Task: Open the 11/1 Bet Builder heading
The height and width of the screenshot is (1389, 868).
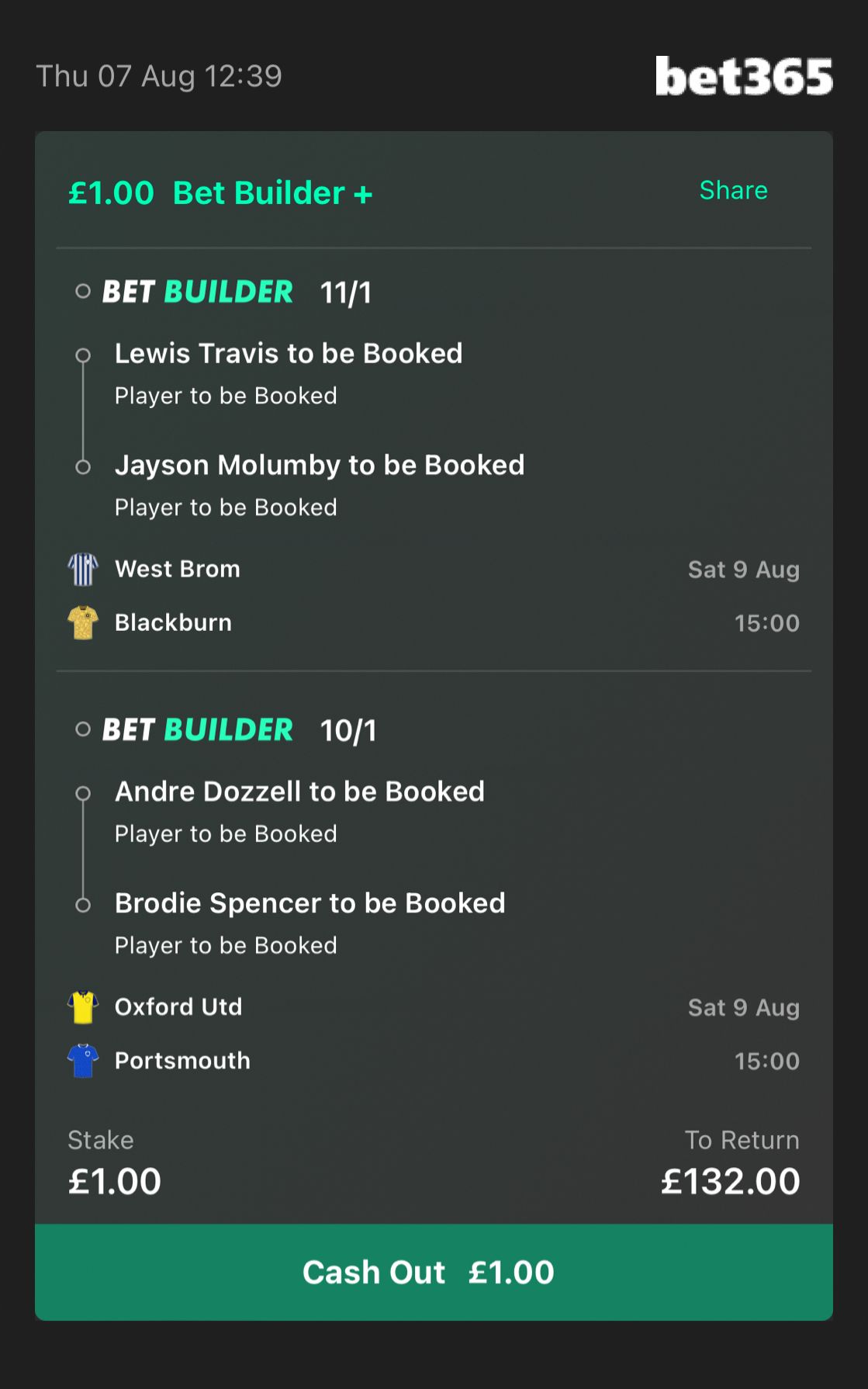Action: (x=237, y=293)
